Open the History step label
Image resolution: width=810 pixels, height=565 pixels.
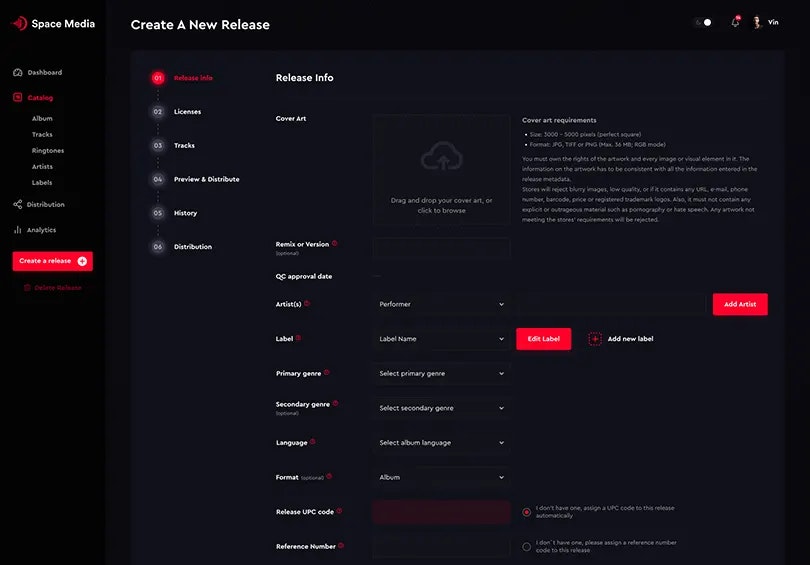(x=185, y=213)
